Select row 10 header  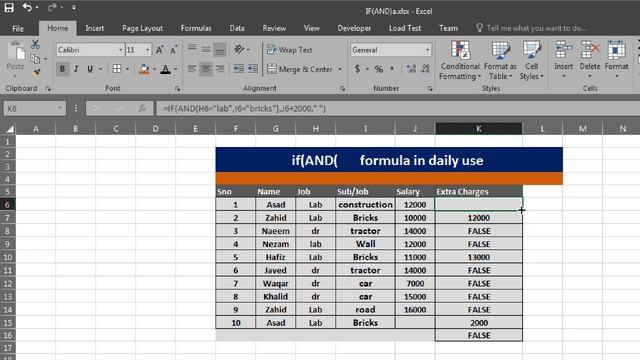8,257
